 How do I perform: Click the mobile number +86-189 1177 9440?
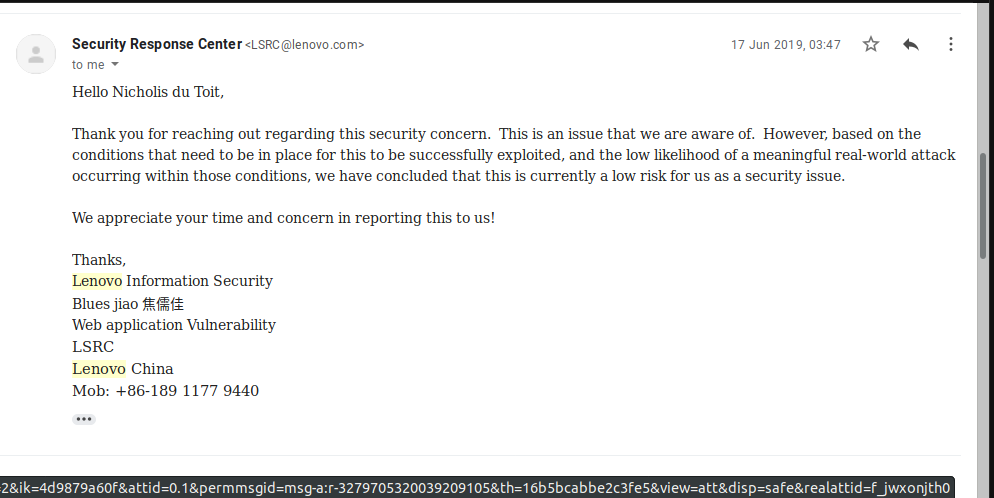pyautogui.click(x=188, y=391)
